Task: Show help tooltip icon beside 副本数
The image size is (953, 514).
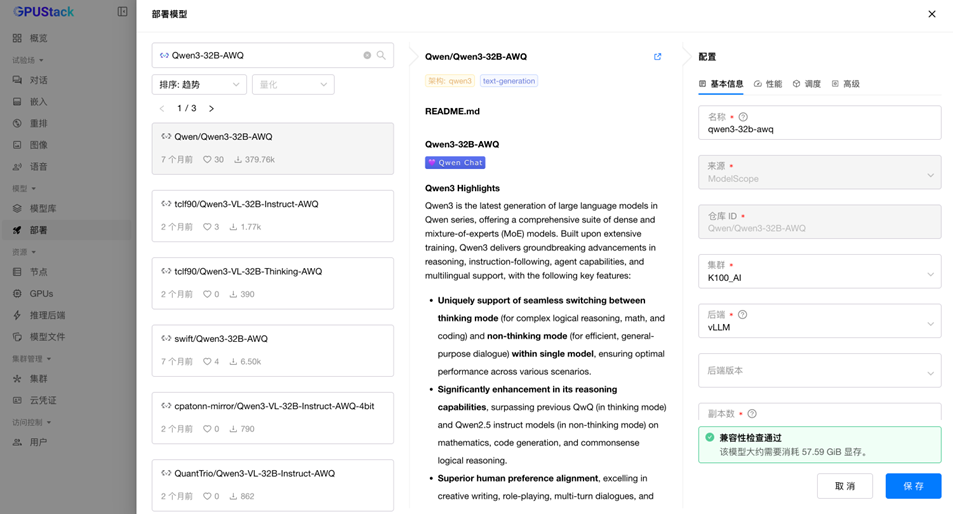Action: coord(752,414)
